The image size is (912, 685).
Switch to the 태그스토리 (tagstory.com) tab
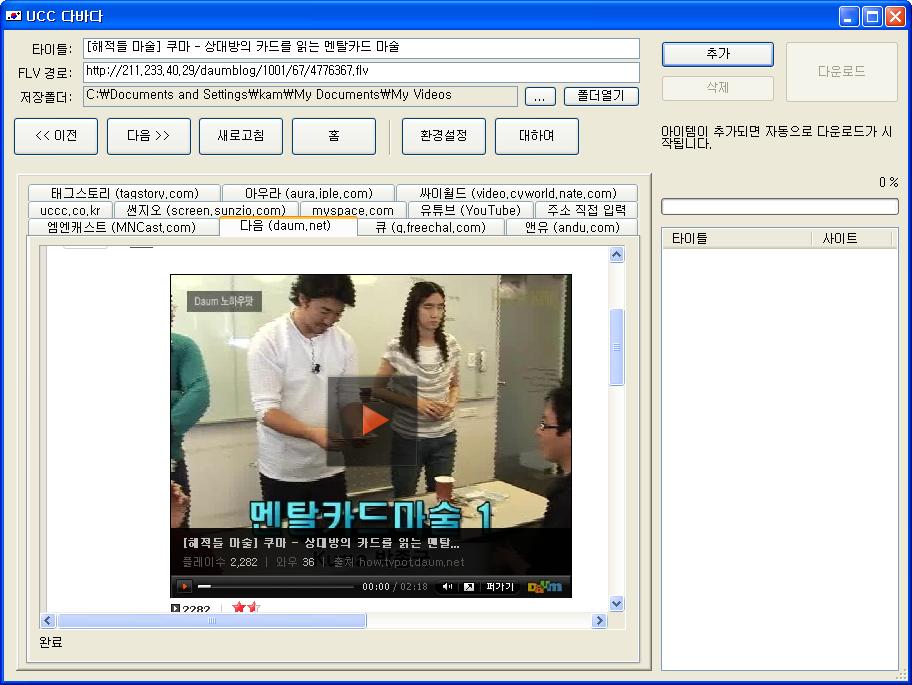point(124,193)
